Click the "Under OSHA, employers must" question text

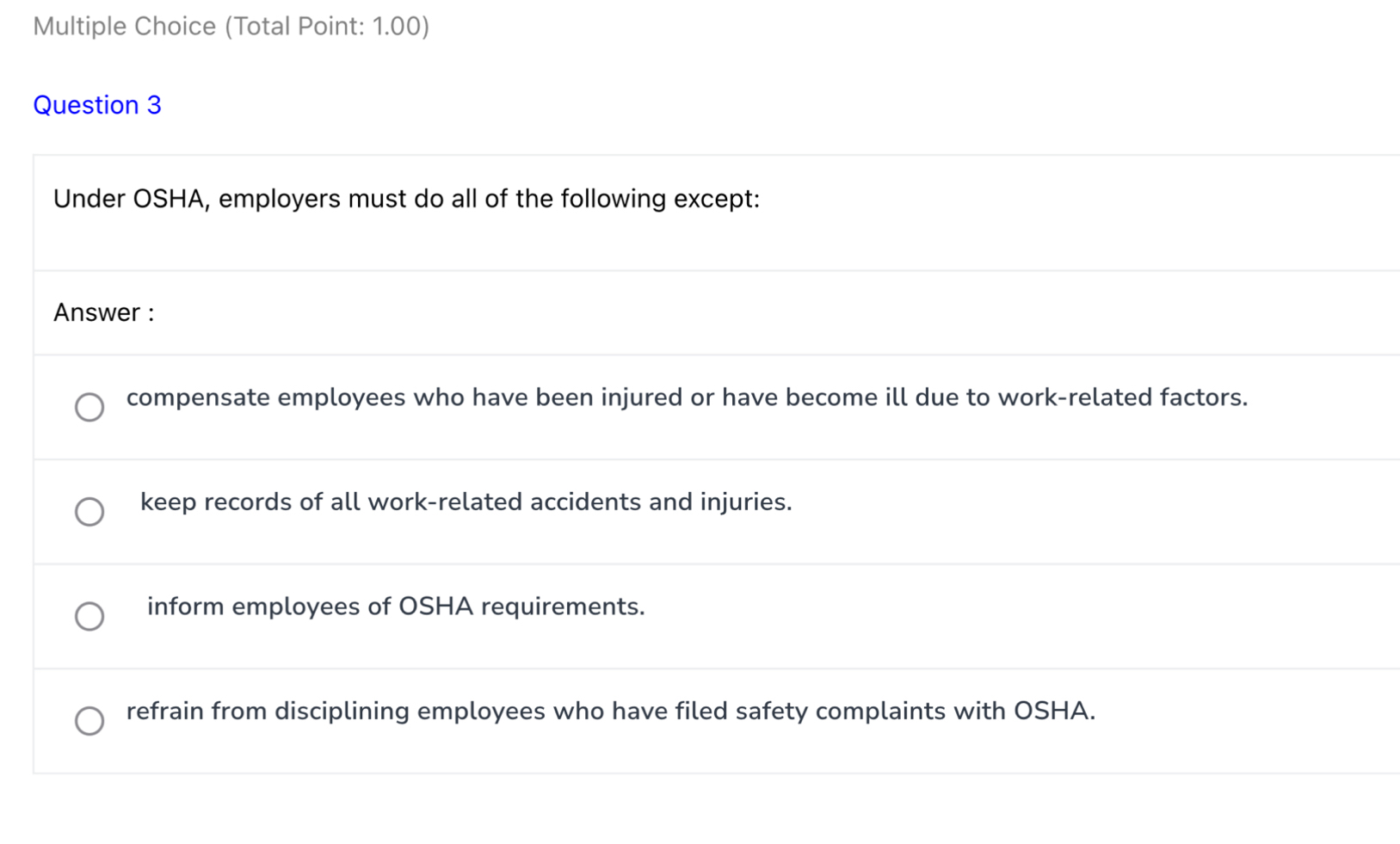(x=406, y=199)
